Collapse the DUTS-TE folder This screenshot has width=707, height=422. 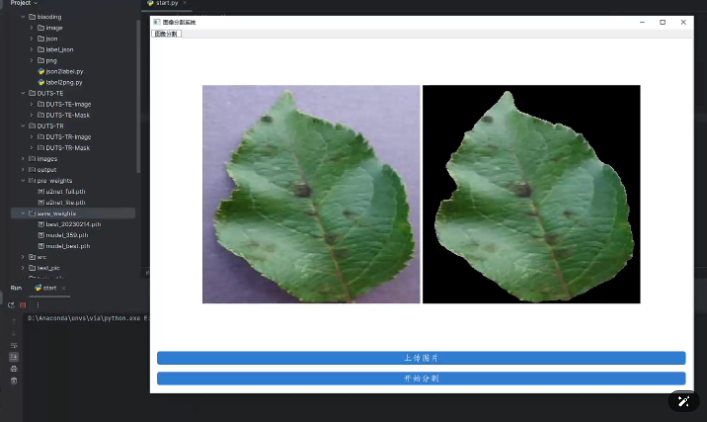tap(23, 93)
